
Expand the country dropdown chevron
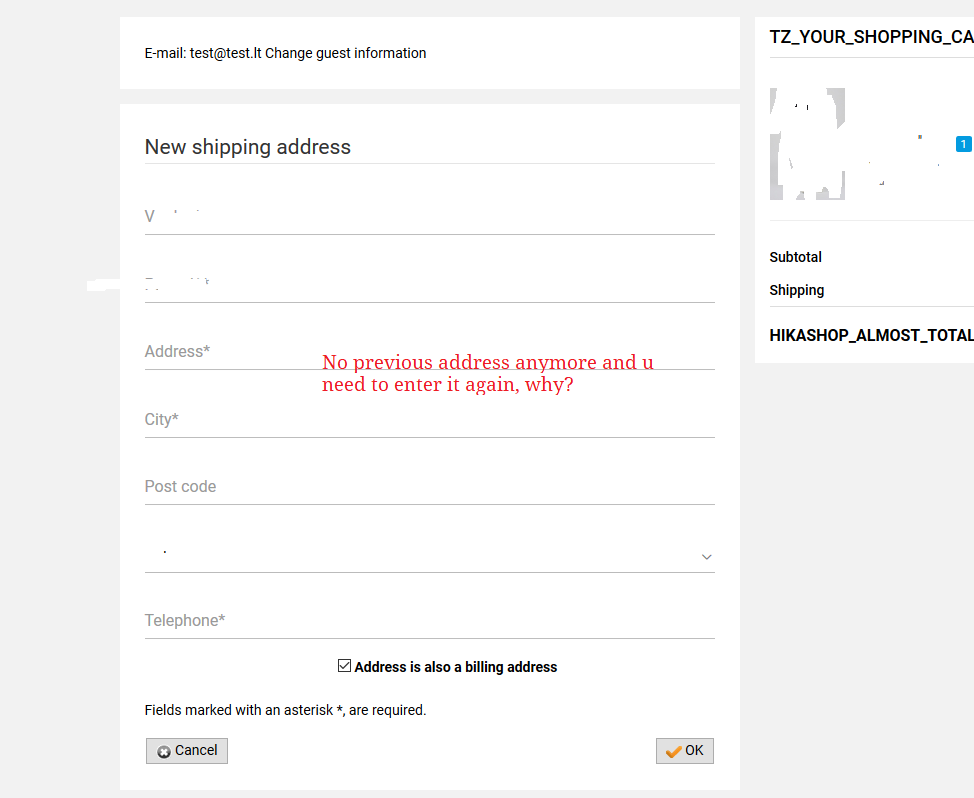pos(706,556)
